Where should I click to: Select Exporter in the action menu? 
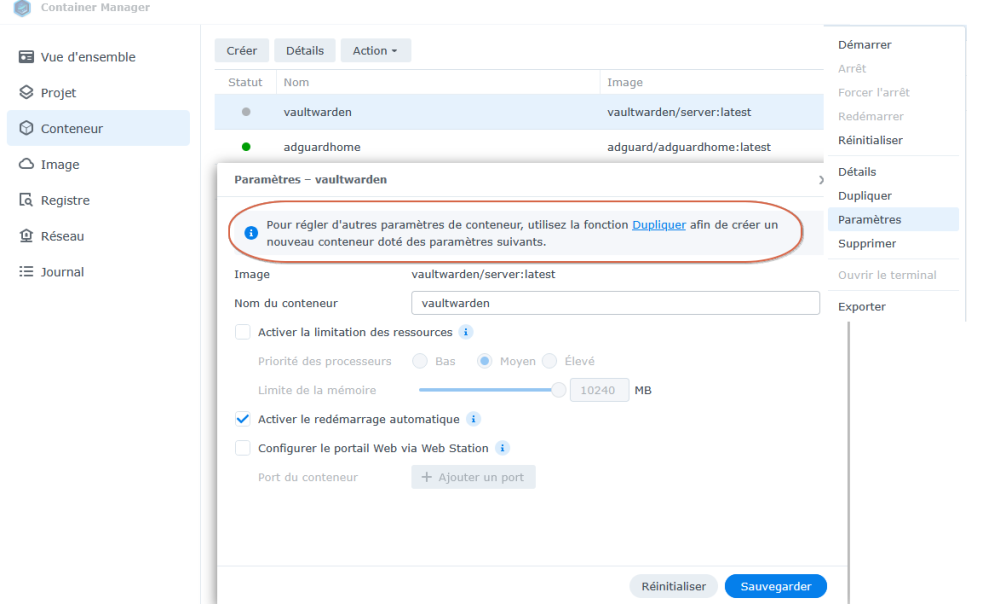click(x=862, y=306)
